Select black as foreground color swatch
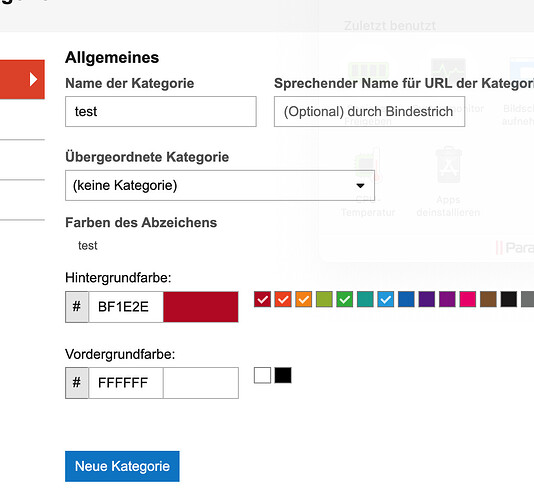The image size is (534, 500). [283, 375]
